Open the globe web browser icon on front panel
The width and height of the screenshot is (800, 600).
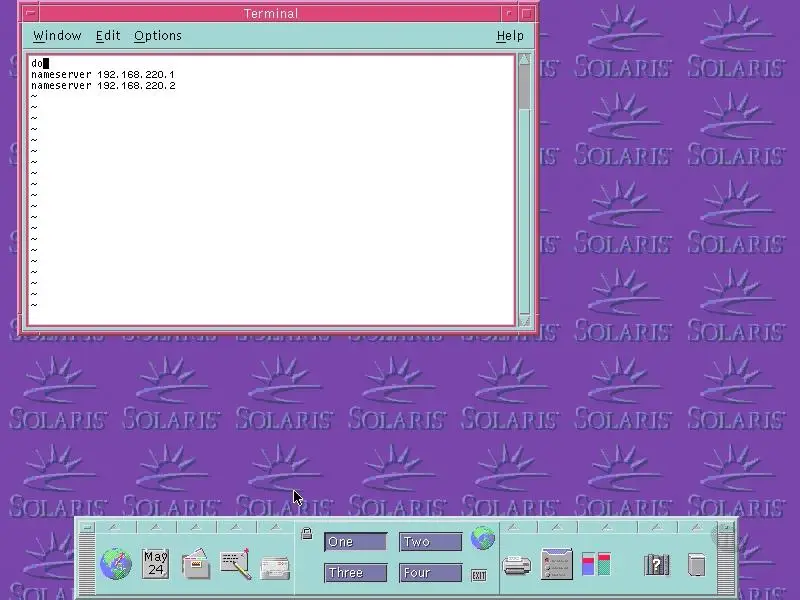point(115,564)
